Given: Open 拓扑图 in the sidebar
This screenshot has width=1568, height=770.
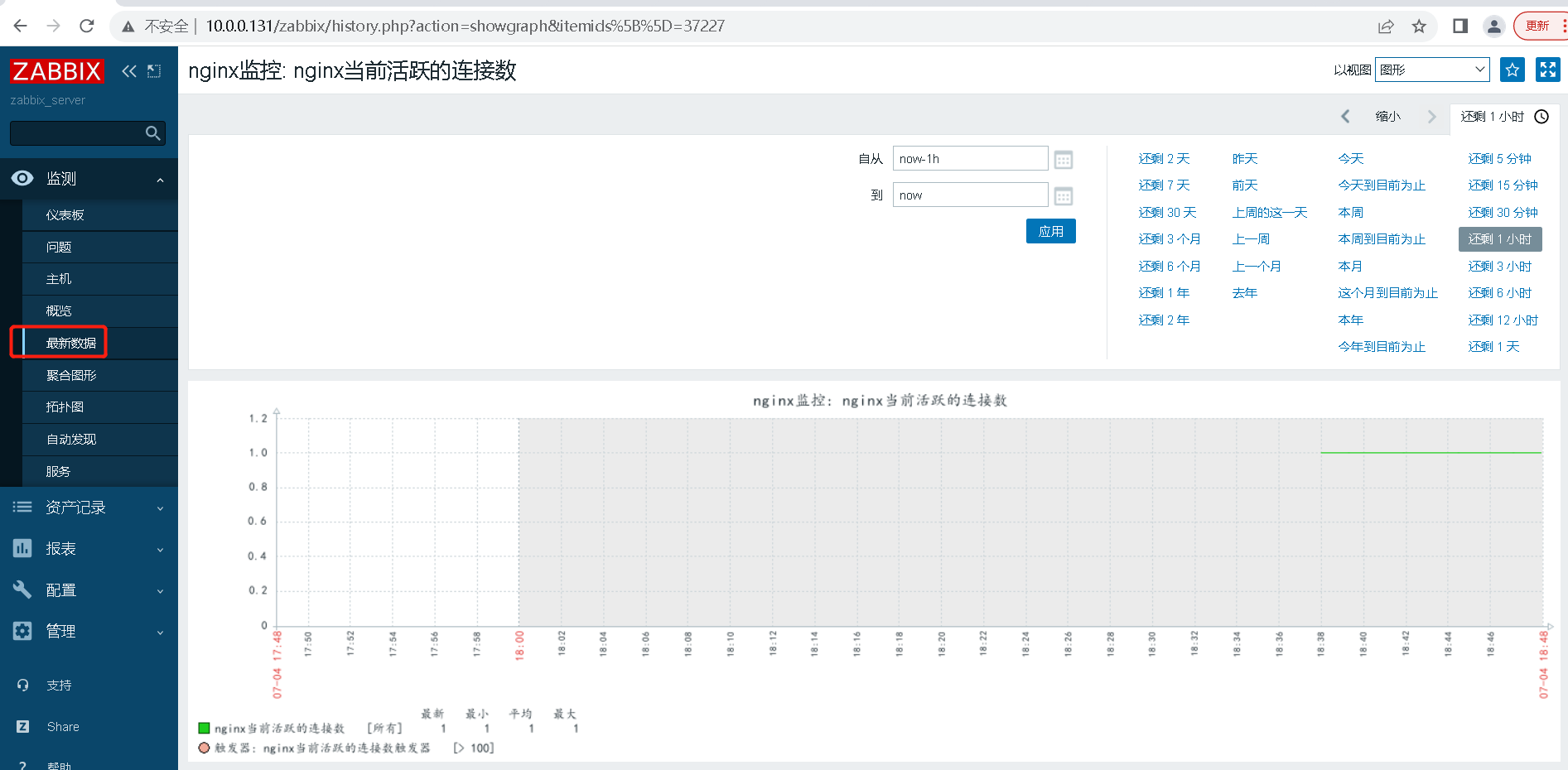Looking at the screenshot, I should click(x=65, y=407).
